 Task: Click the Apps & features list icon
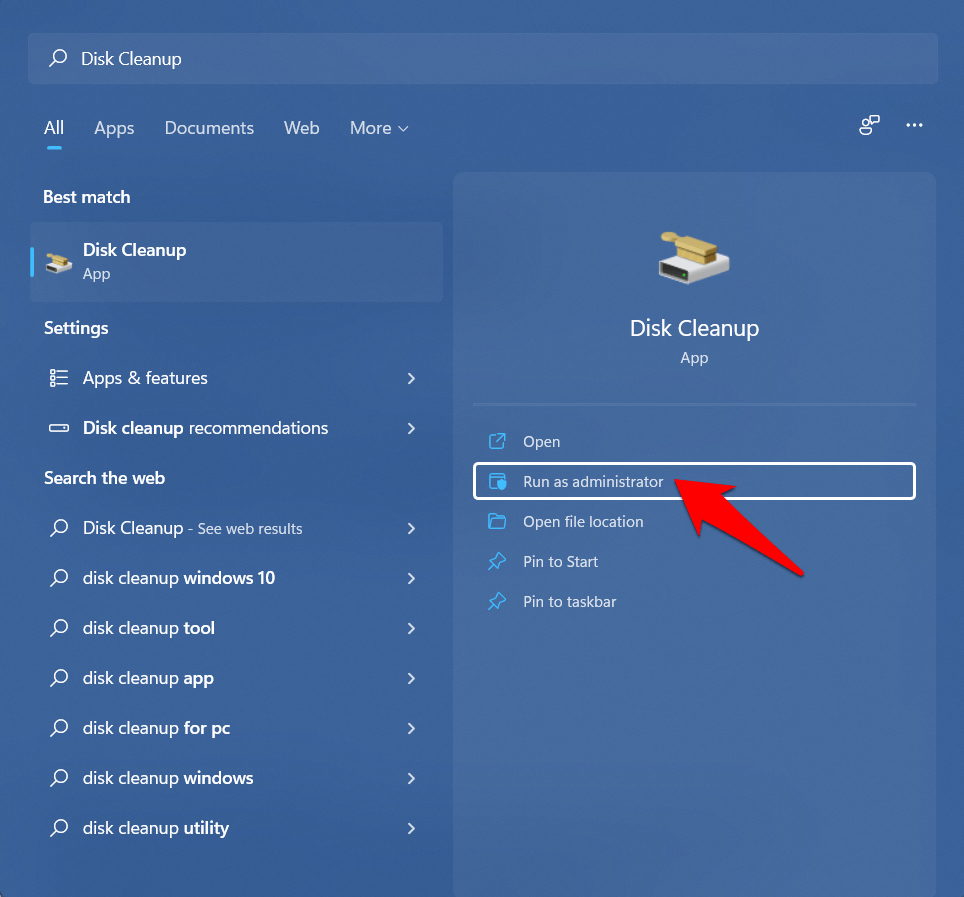(x=59, y=378)
